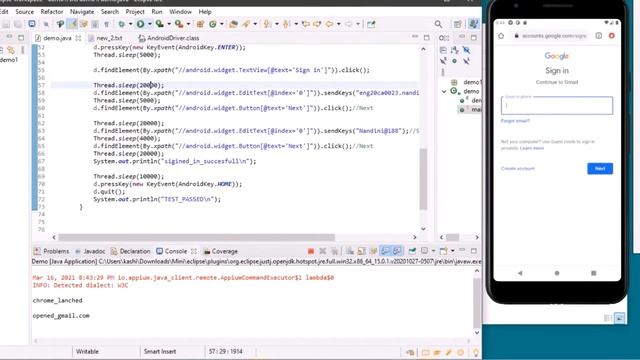Click the Terminate red square in Console
640x360 pixels.
coord(311,251)
